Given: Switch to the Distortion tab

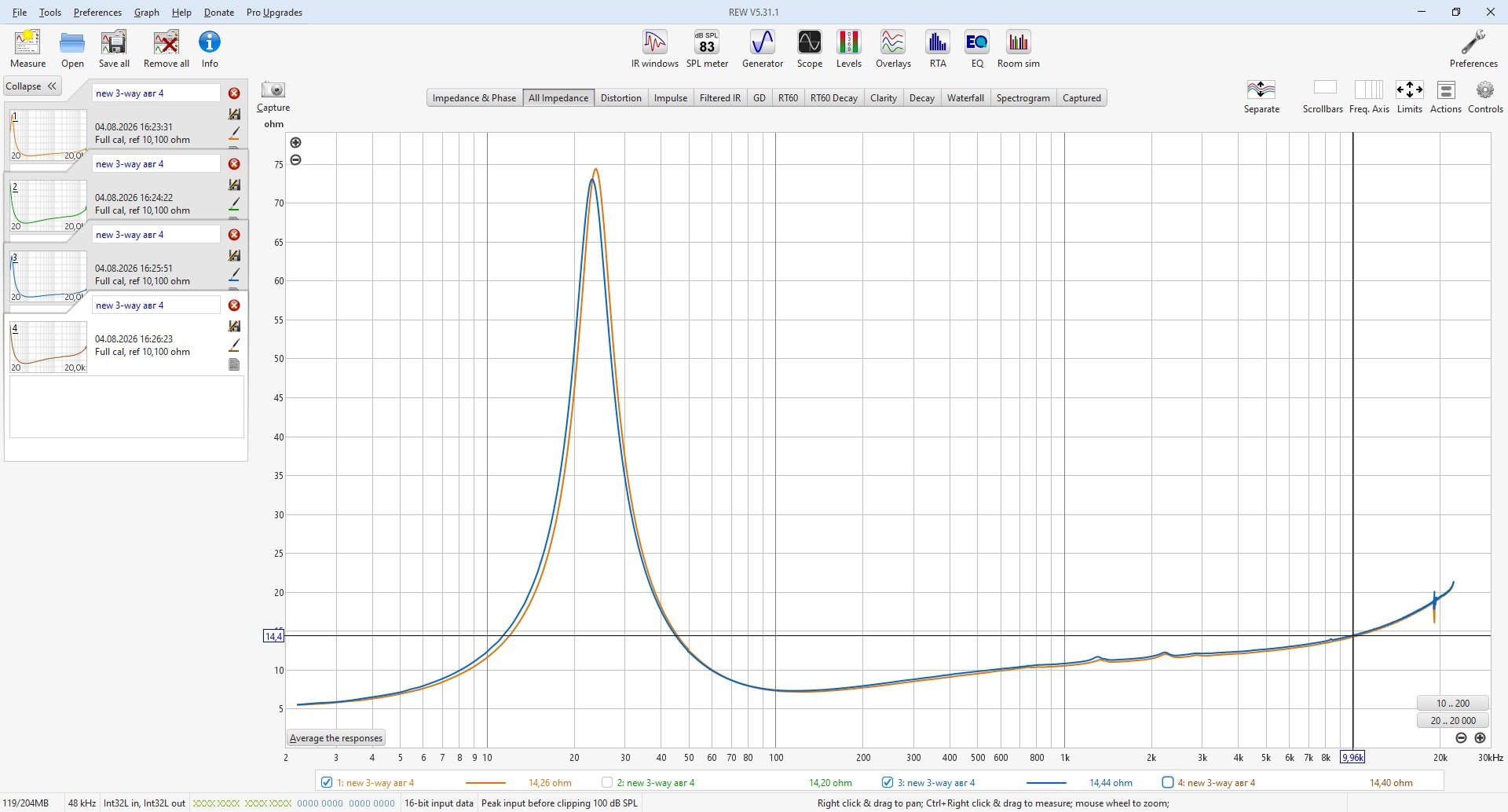Looking at the screenshot, I should pyautogui.click(x=621, y=98).
